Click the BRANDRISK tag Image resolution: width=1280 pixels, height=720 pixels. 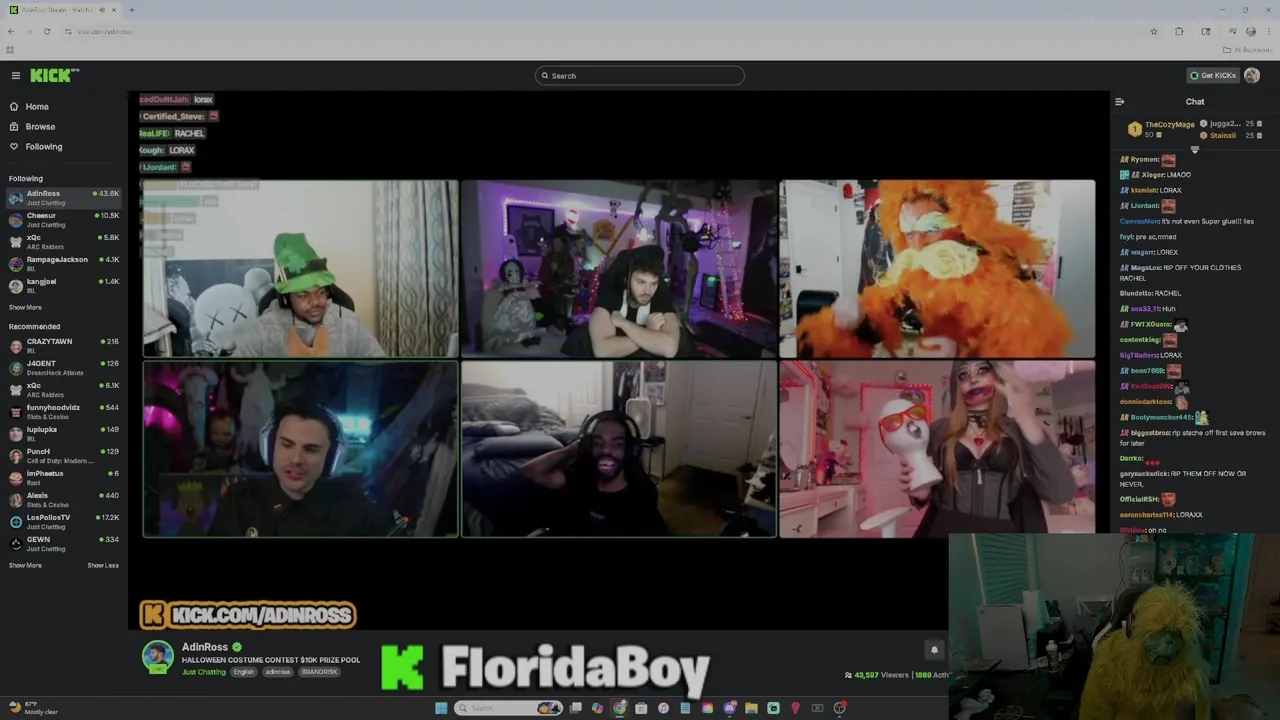tap(319, 672)
